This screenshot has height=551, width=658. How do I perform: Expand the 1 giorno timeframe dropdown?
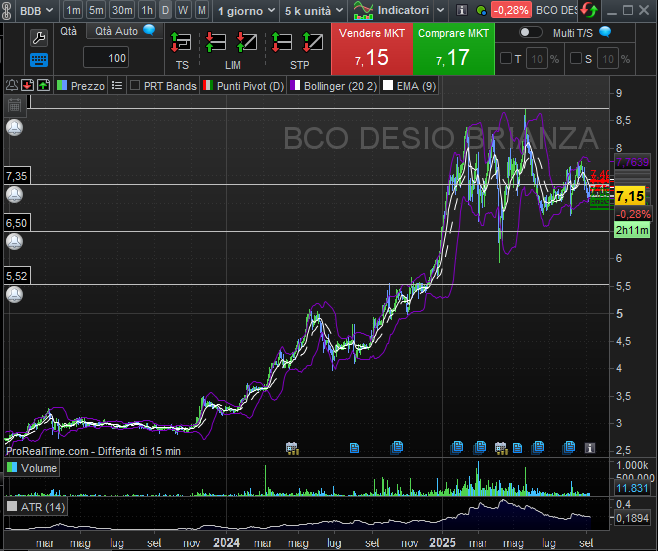coord(245,10)
